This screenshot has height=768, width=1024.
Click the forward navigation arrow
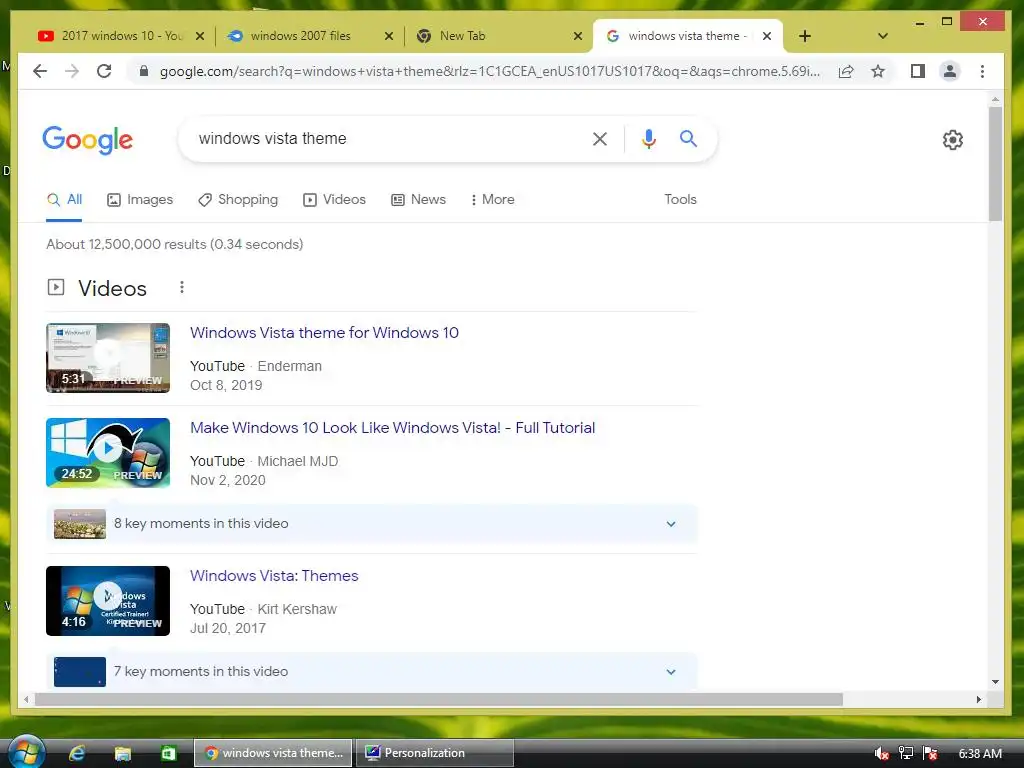pyautogui.click(x=72, y=71)
